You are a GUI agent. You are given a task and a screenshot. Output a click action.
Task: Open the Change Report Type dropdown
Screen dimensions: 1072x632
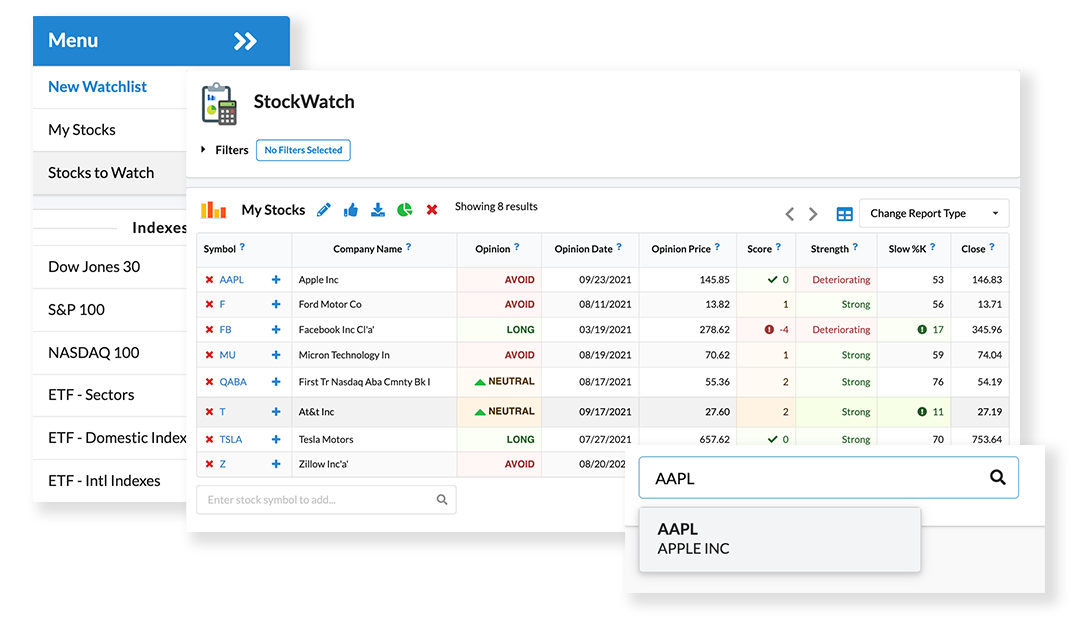coord(933,214)
